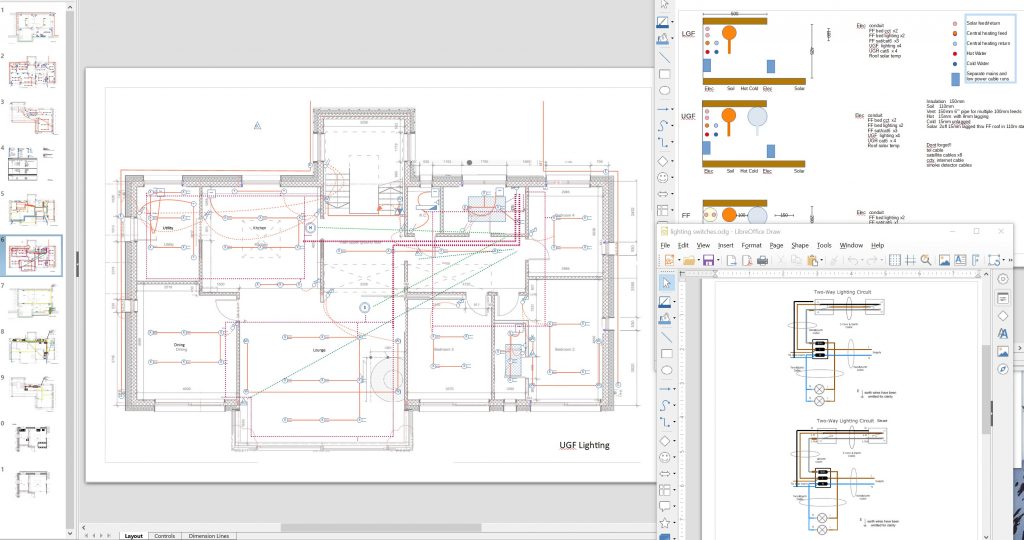Expand the Save dropdown arrow
The width and height of the screenshot is (1024, 540).
(x=718, y=260)
